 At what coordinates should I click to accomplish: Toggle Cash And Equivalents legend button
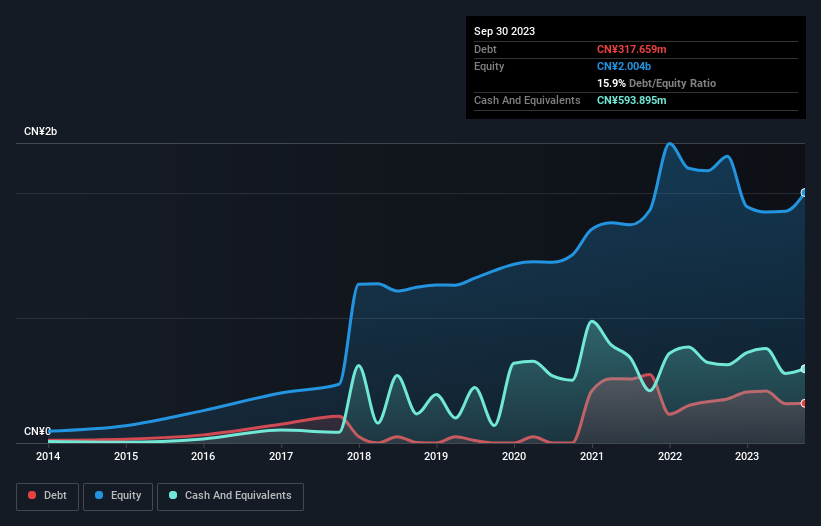click(230, 496)
